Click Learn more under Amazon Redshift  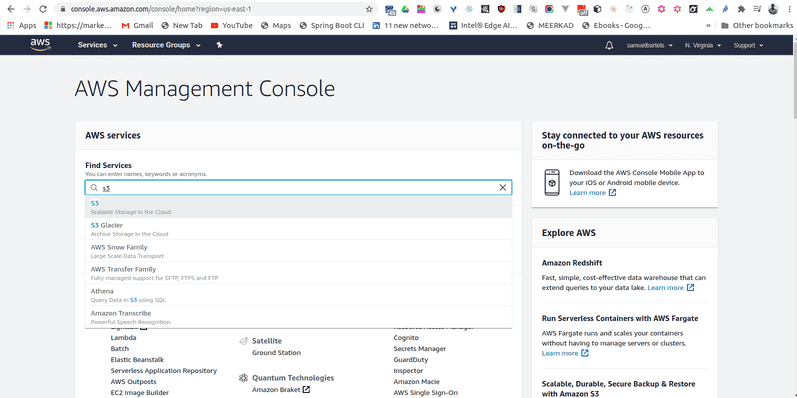(x=671, y=288)
